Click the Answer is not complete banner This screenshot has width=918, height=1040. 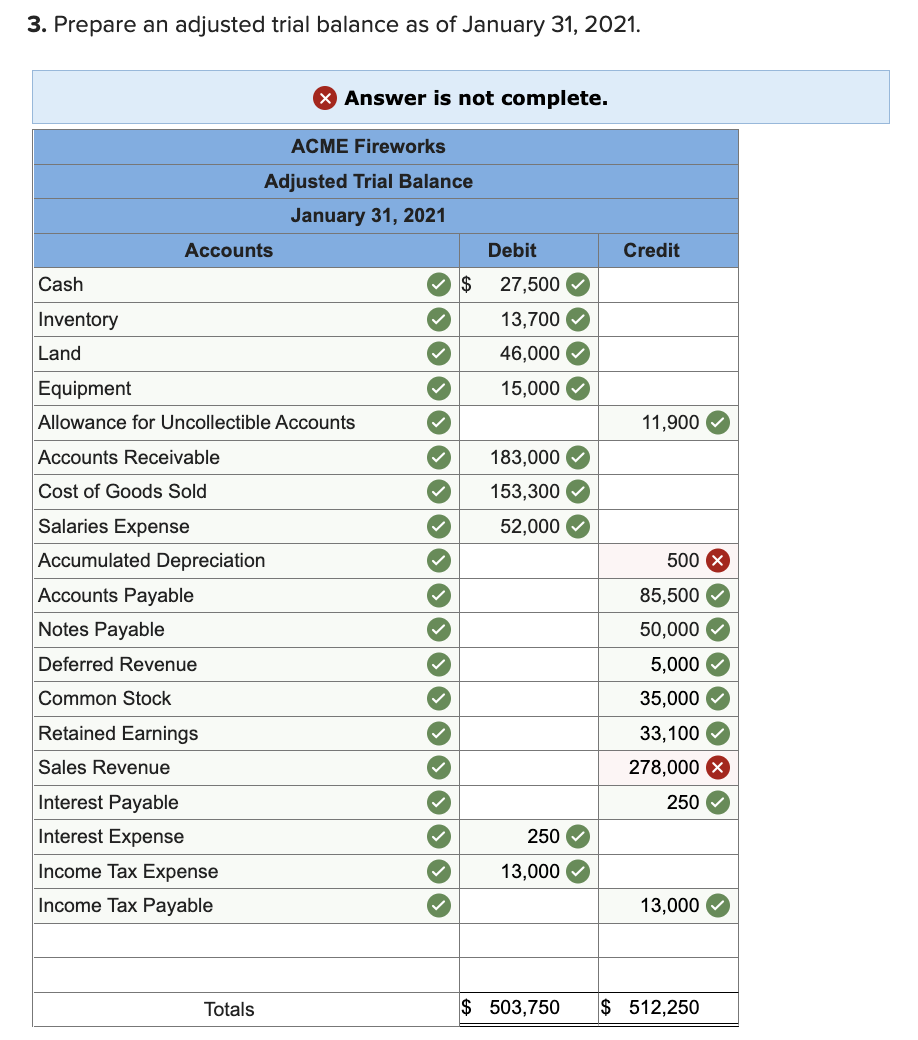click(459, 98)
